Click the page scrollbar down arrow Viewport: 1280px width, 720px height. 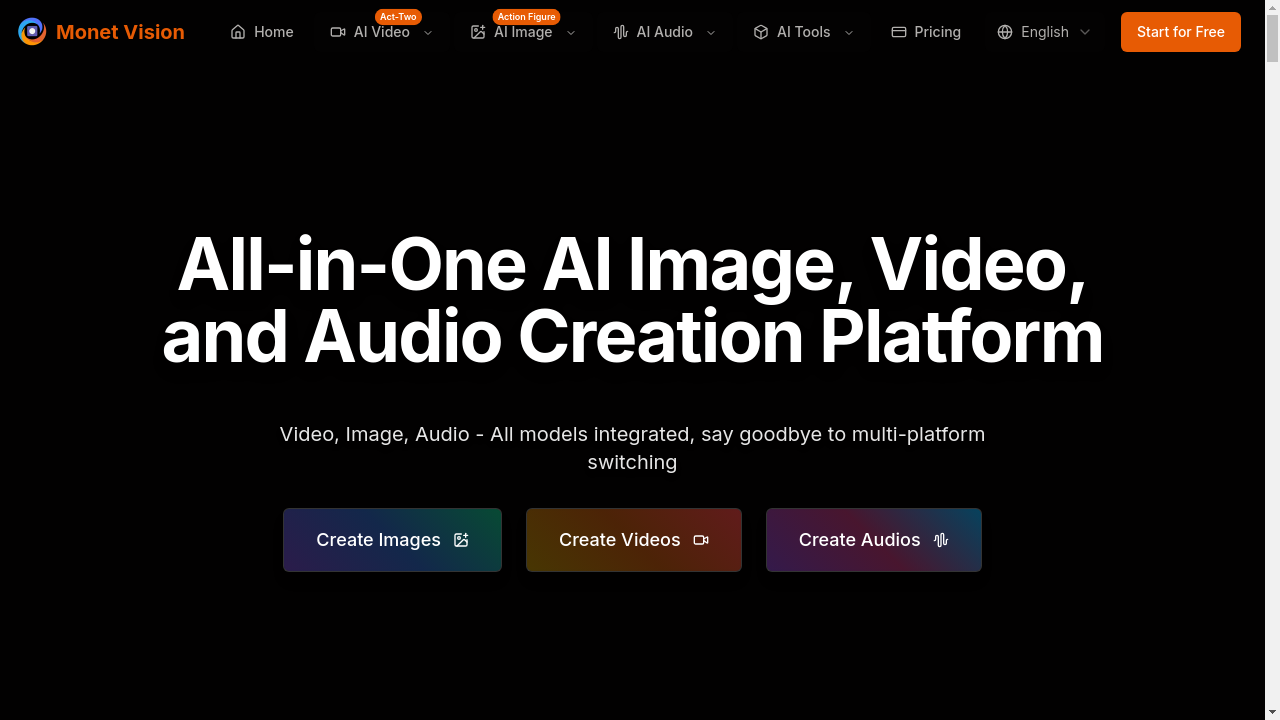tap(1272, 712)
